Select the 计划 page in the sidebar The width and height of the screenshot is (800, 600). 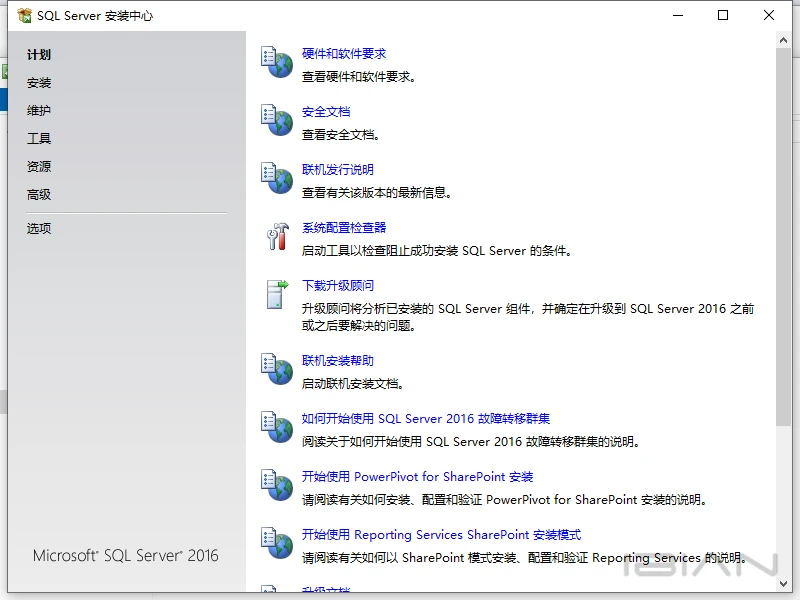pos(39,55)
